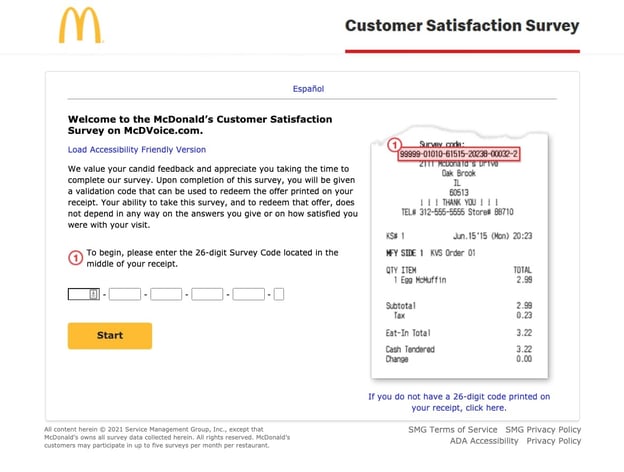Select the fifth survey code field

[248, 294]
